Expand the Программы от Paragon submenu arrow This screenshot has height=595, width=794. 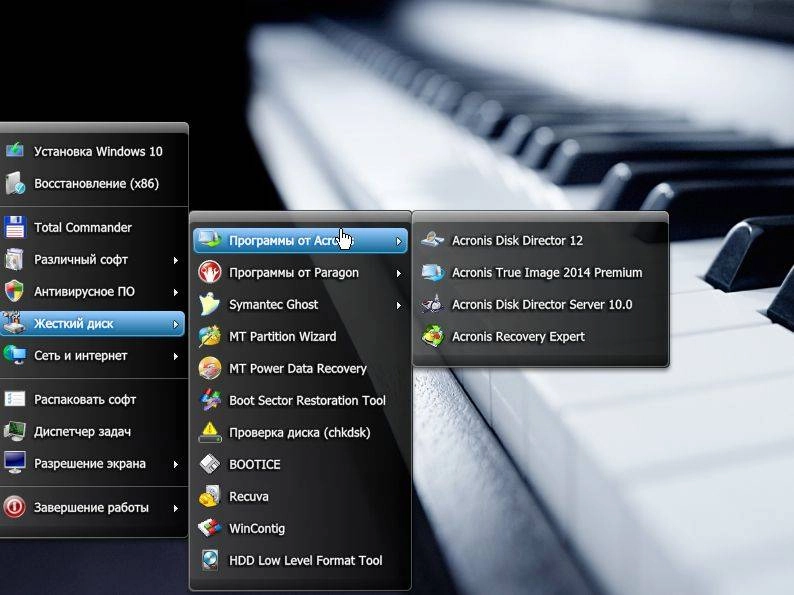(399, 273)
